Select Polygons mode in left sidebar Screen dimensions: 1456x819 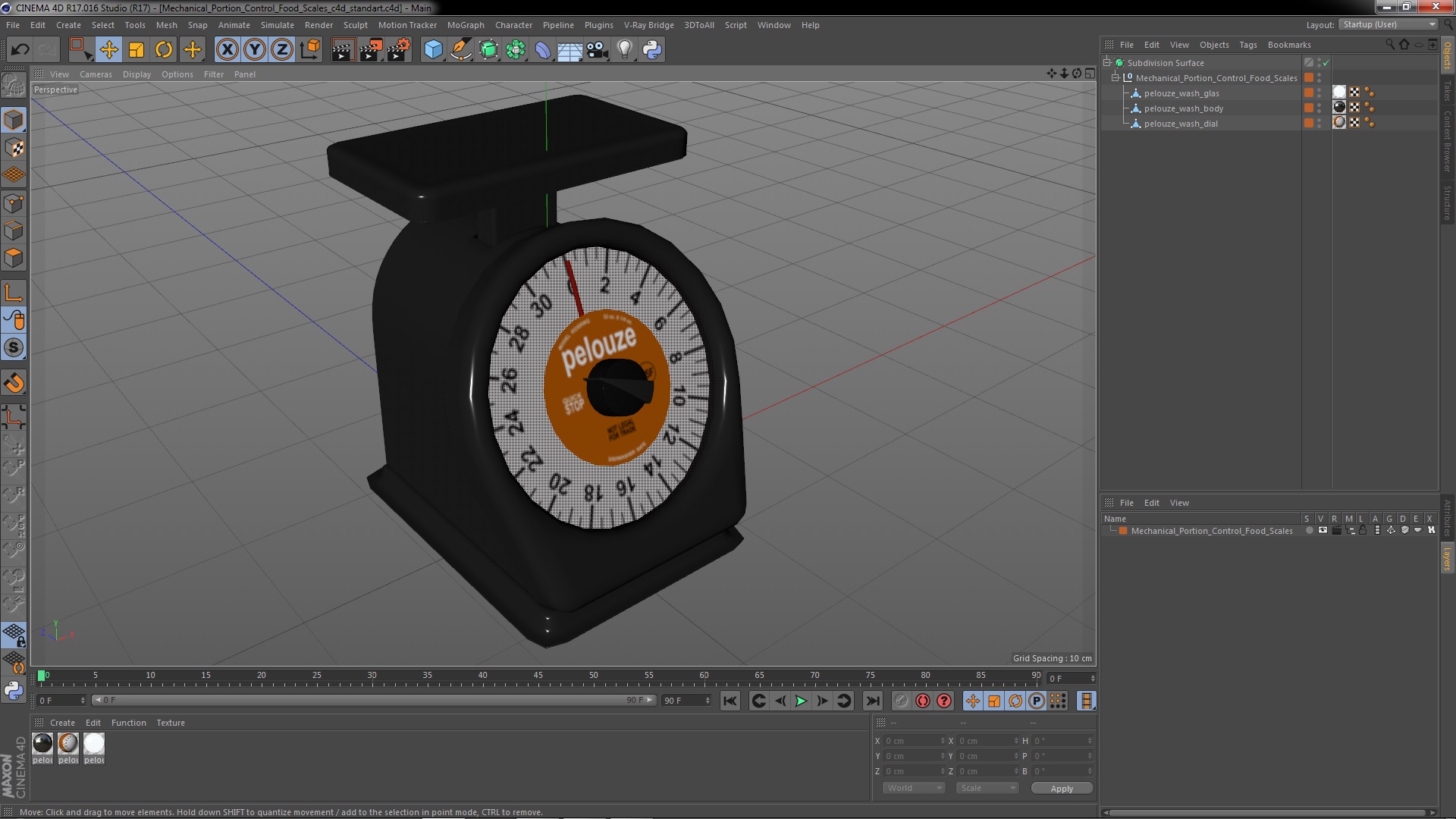tap(14, 258)
